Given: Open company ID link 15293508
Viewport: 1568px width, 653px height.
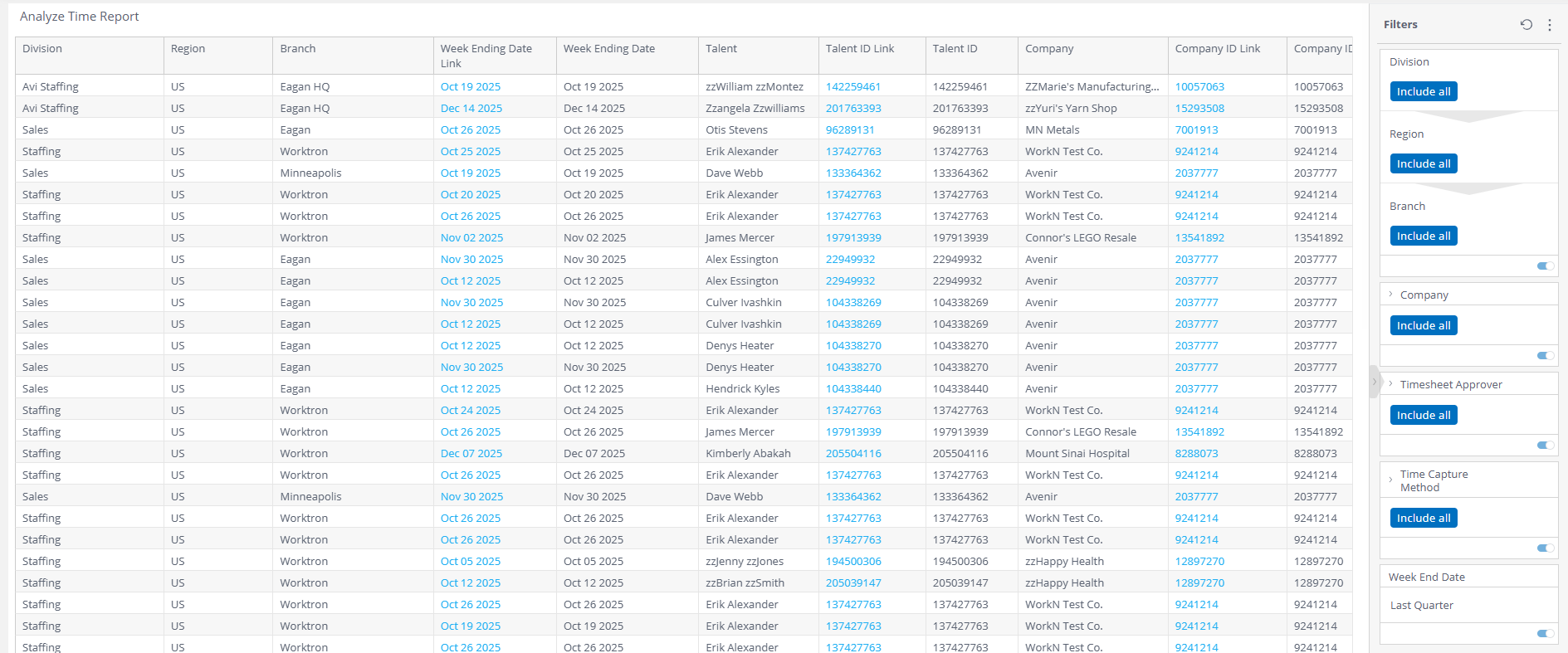Looking at the screenshot, I should pyautogui.click(x=1199, y=108).
